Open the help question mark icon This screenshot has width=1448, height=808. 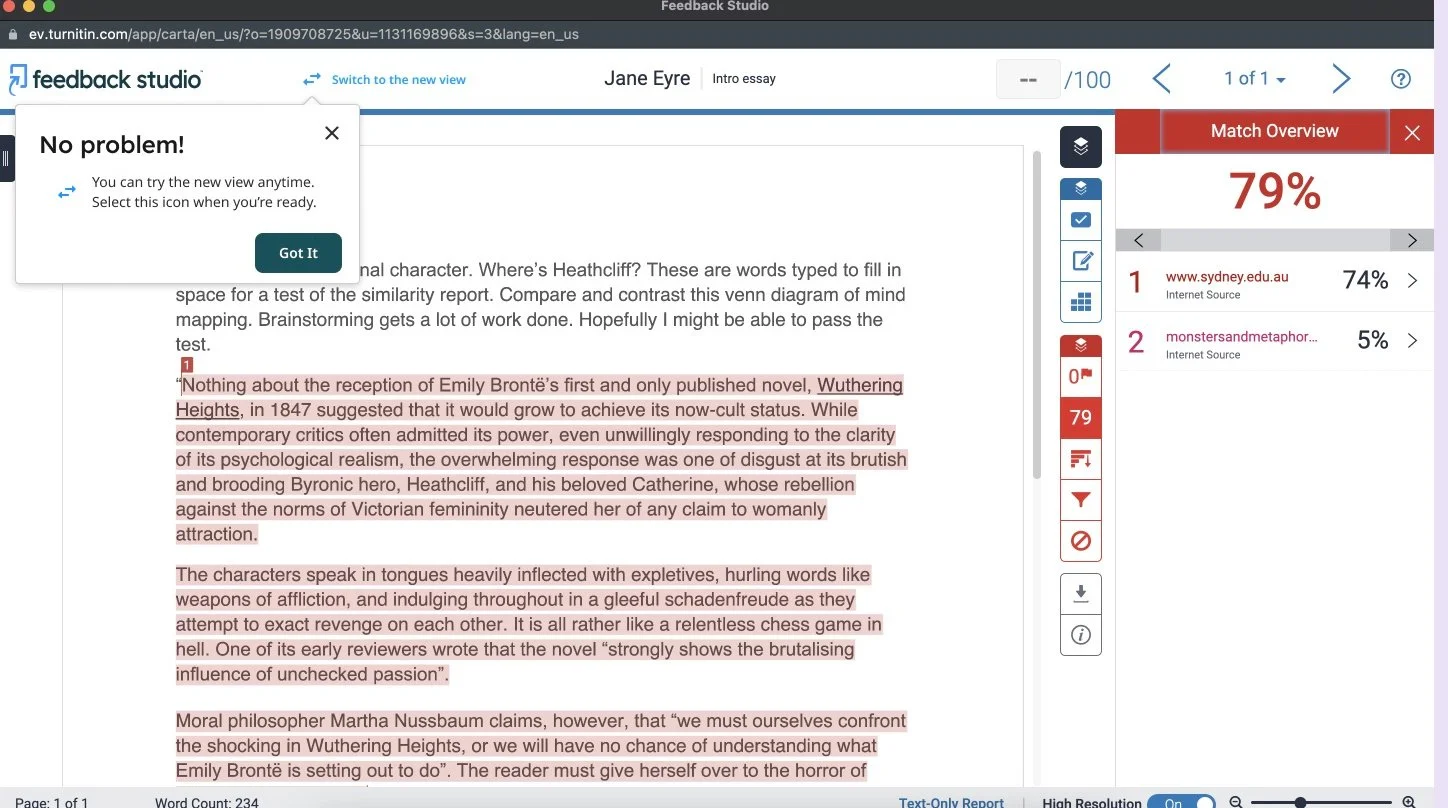coord(1401,79)
